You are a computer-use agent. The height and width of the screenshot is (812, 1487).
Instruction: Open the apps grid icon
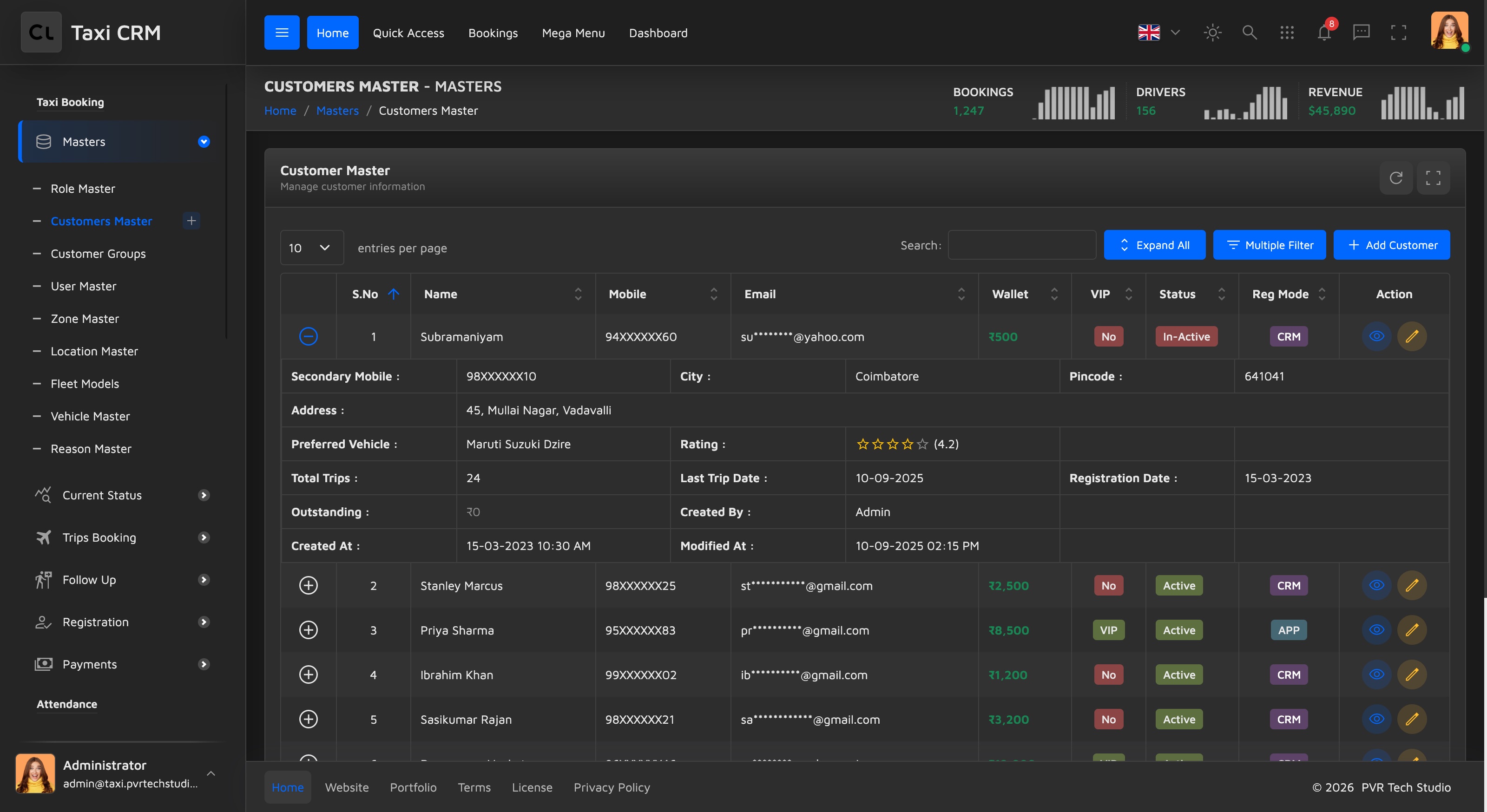1287,33
